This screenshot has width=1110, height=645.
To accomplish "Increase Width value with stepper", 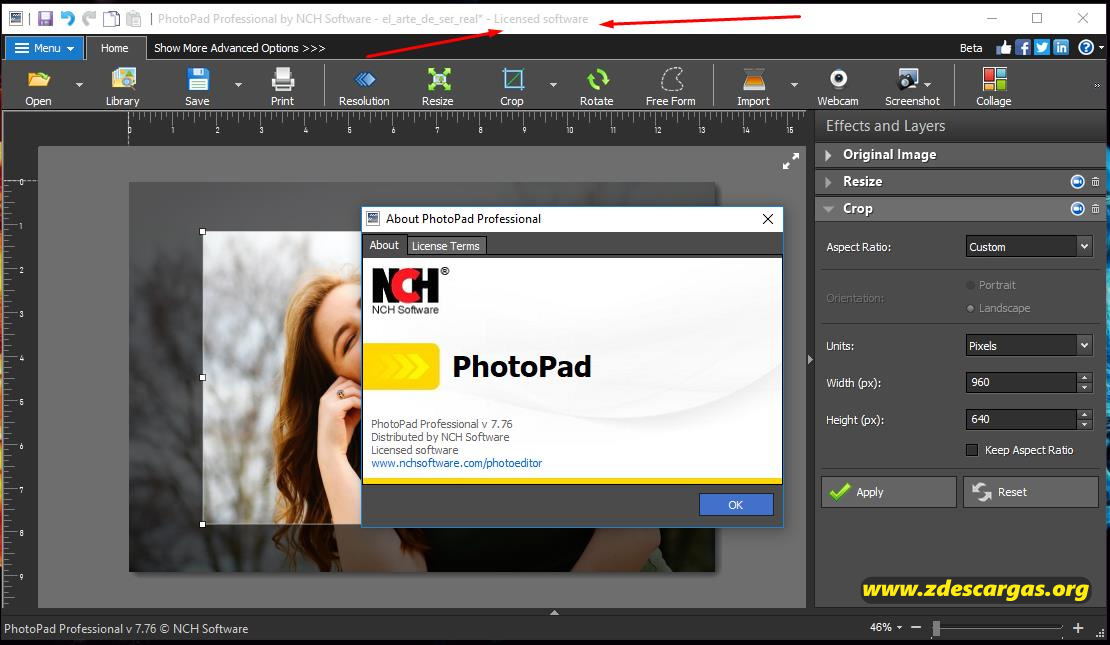I will tap(1085, 377).
